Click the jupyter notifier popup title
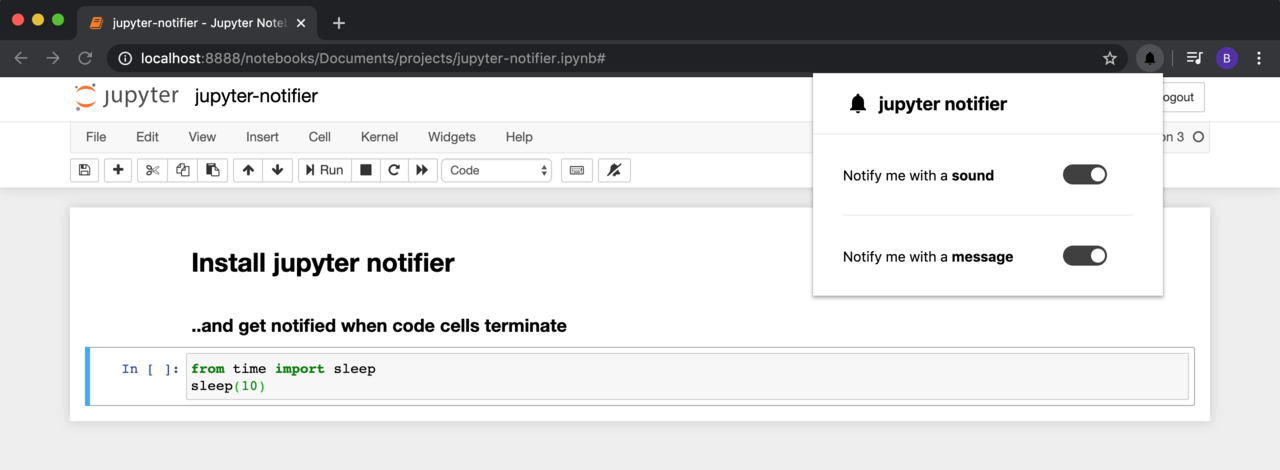This screenshot has width=1280, height=470. click(942, 104)
